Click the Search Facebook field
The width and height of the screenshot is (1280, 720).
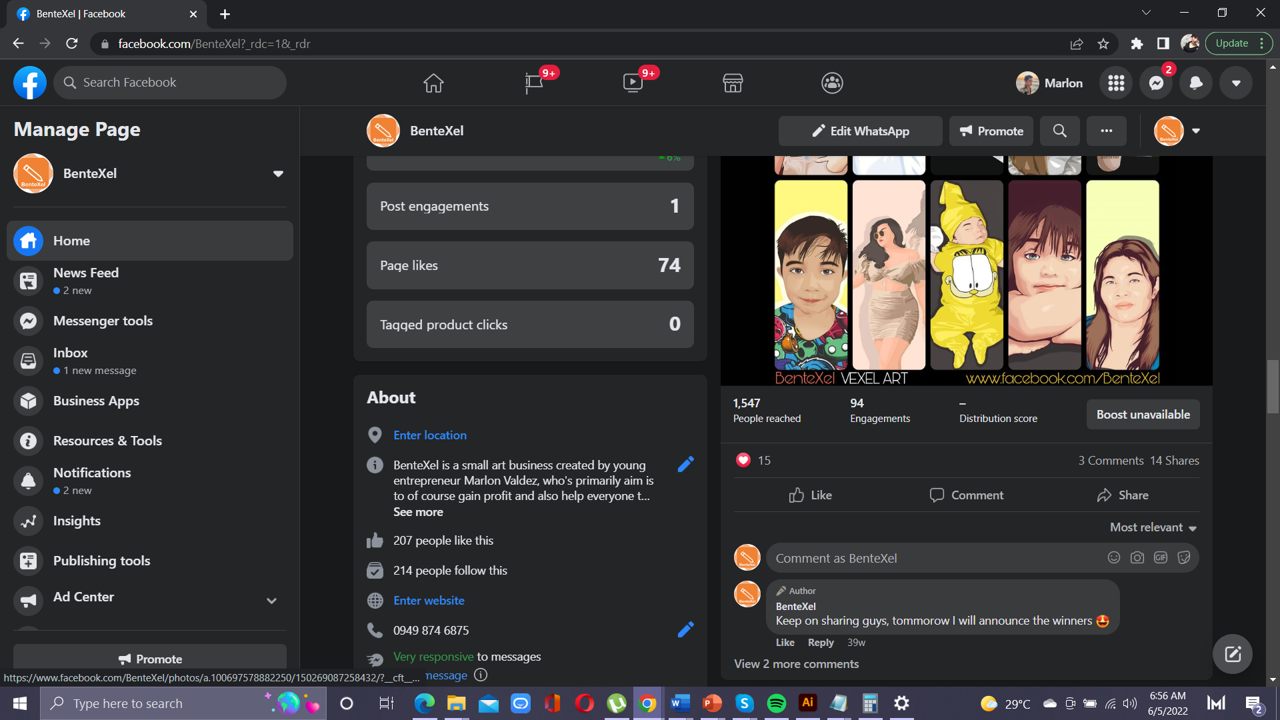coord(170,83)
